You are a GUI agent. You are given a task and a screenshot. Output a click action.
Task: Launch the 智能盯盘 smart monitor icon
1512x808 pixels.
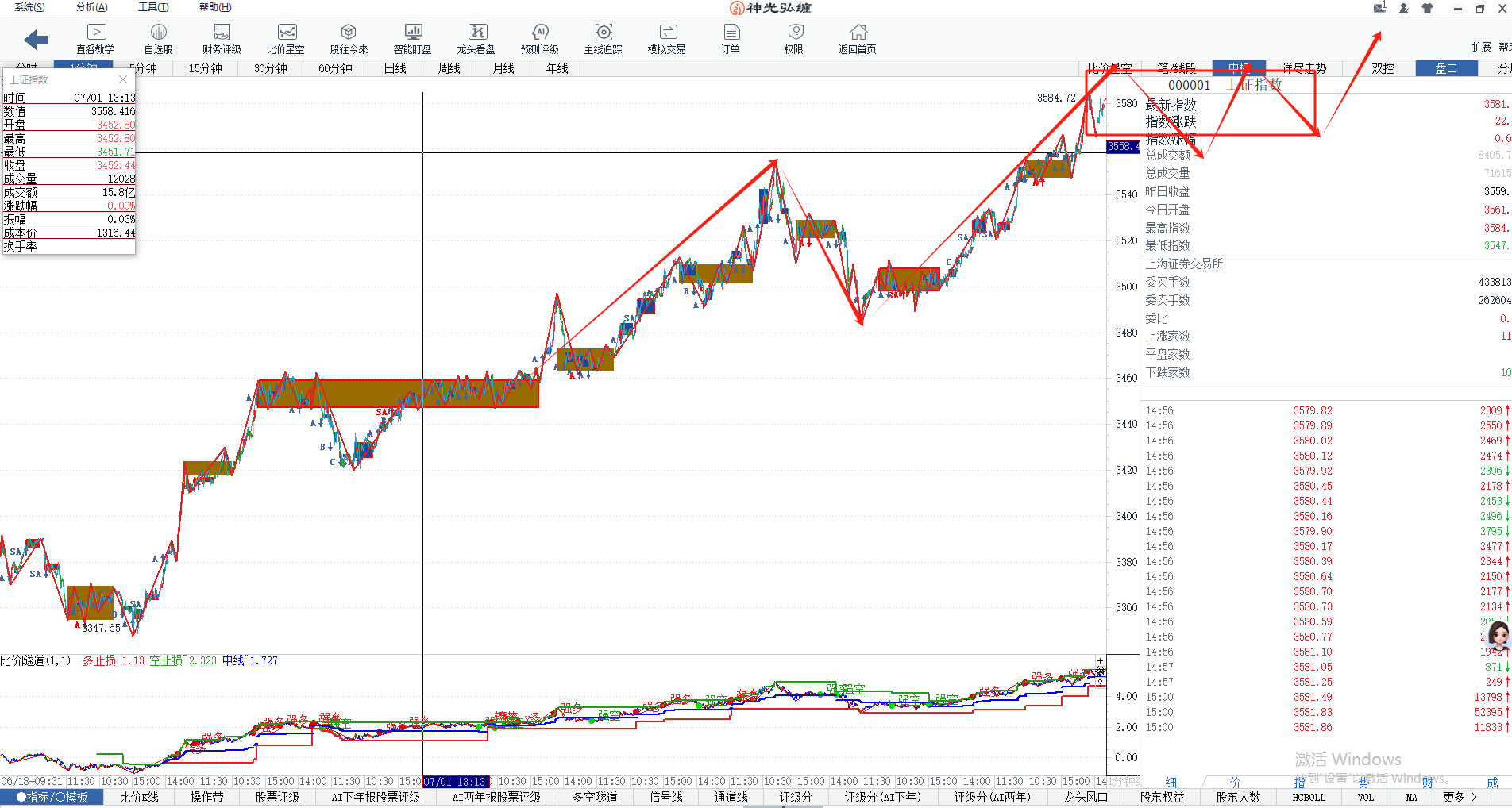point(413,38)
